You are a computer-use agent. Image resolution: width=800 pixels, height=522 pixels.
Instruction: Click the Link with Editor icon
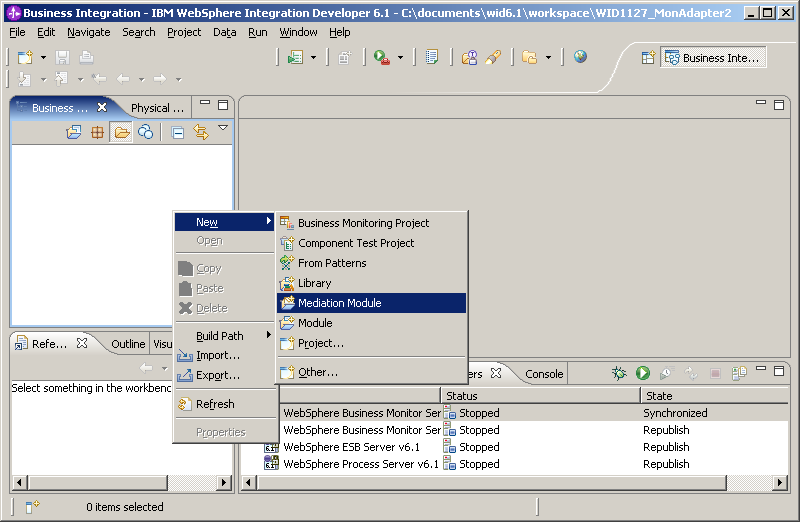(201, 133)
